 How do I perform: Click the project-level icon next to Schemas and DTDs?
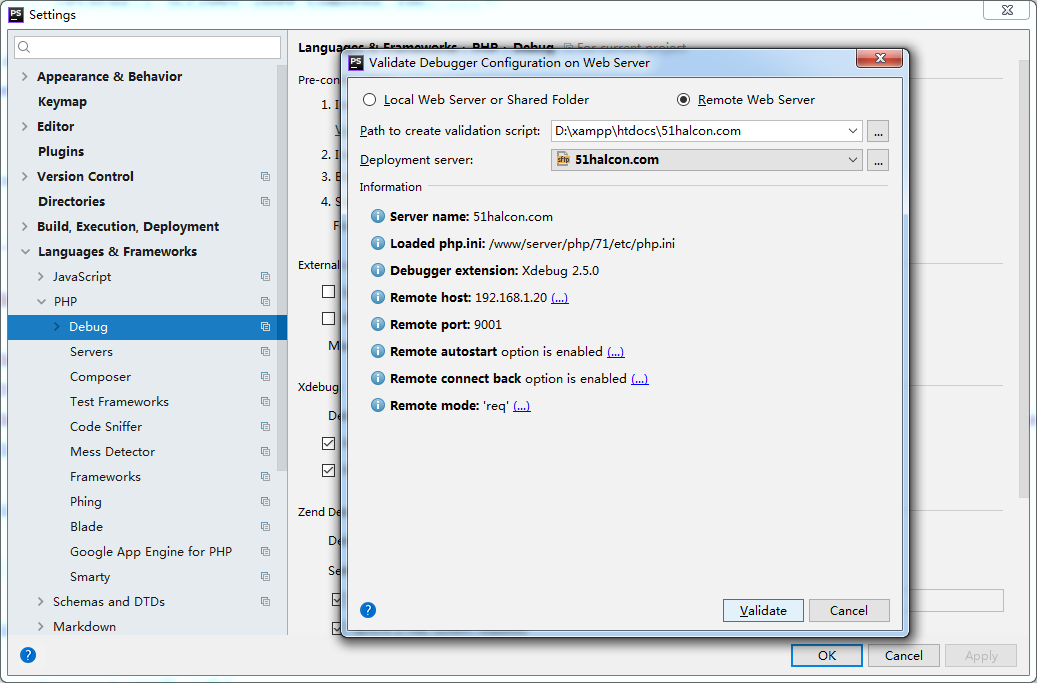point(265,602)
